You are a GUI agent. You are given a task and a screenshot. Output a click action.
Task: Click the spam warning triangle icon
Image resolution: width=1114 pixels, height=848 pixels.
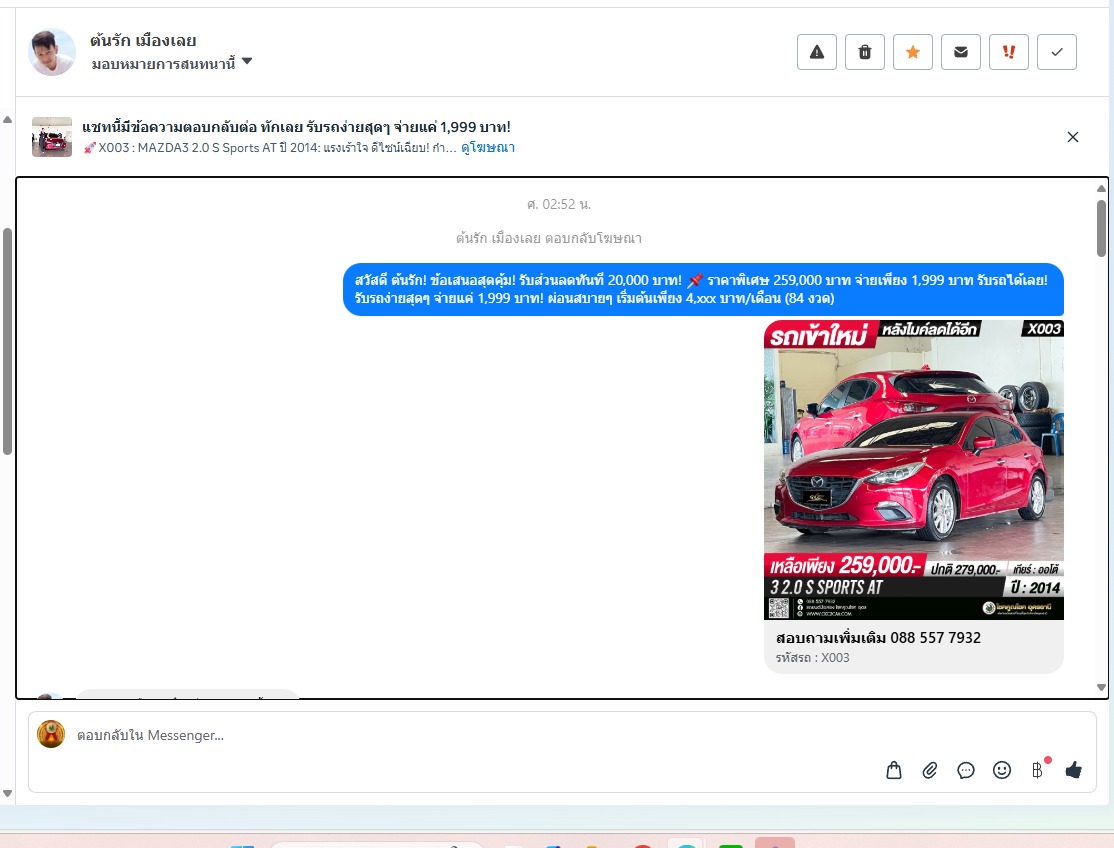pyautogui.click(x=816, y=52)
